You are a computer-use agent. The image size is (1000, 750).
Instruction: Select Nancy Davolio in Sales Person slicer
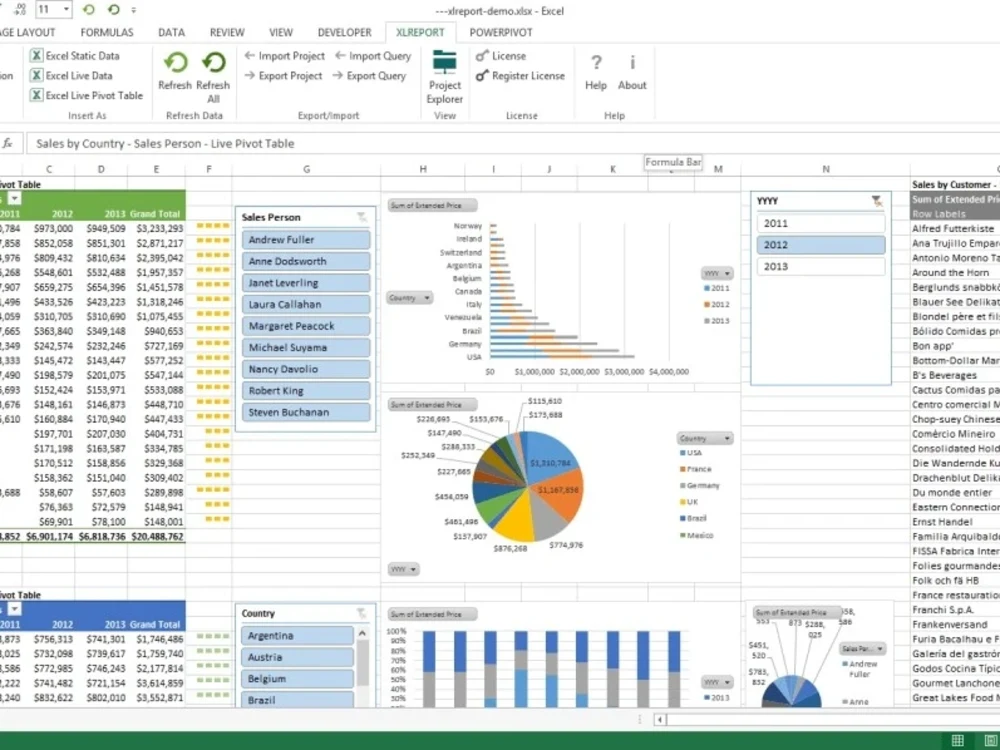click(305, 369)
